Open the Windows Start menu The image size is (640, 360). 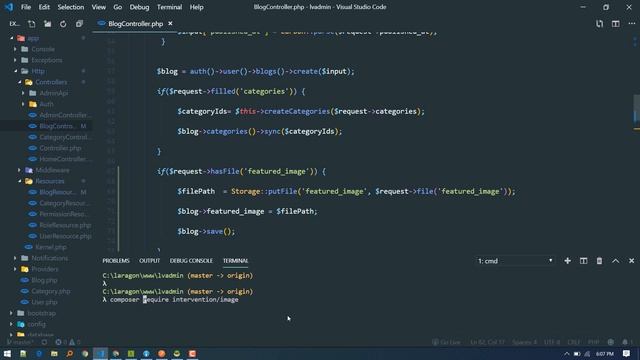tap(8, 353)
